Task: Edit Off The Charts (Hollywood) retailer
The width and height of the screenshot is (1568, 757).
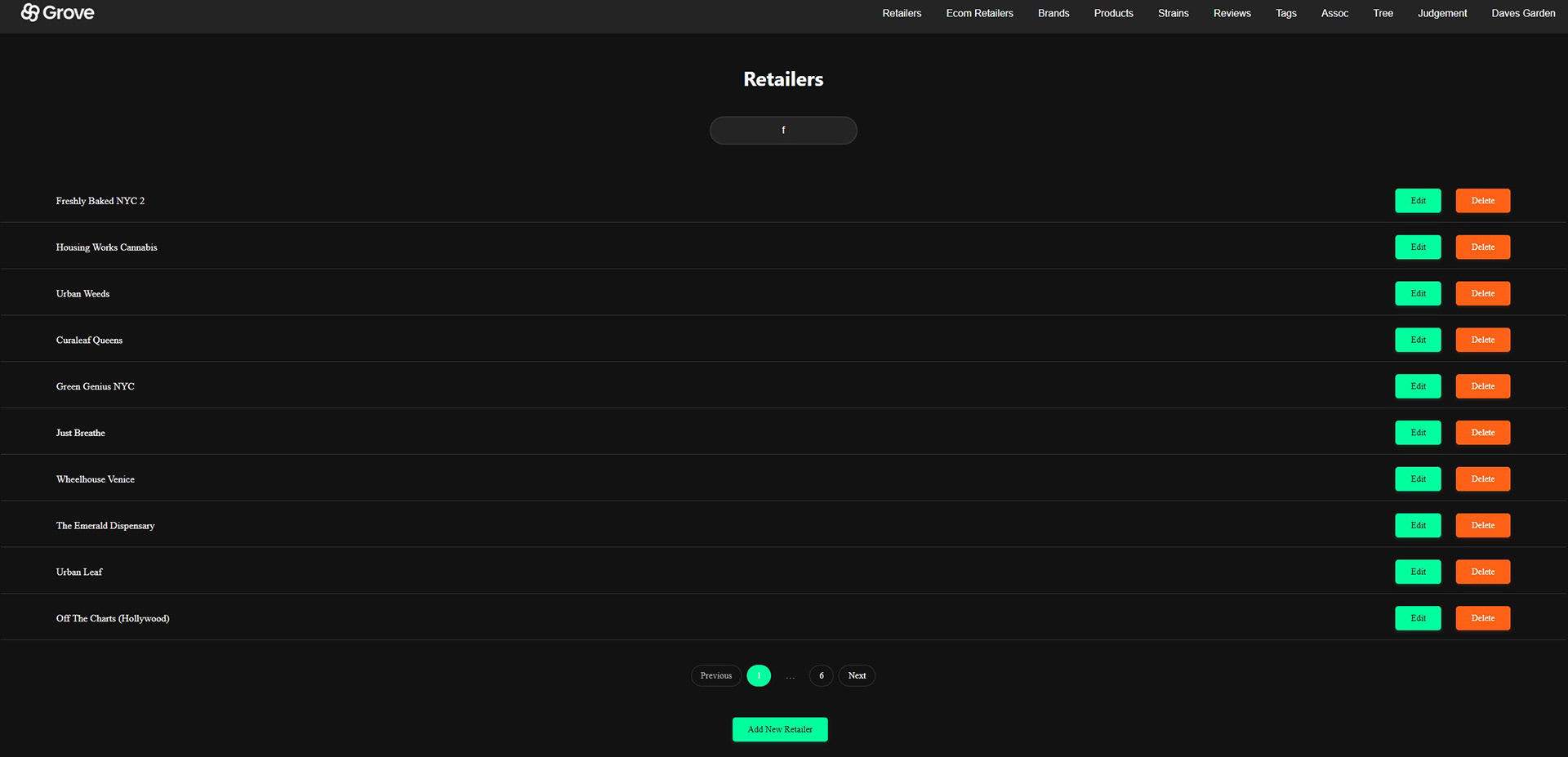Action: pyautogui.click(x=1418, y=618)
